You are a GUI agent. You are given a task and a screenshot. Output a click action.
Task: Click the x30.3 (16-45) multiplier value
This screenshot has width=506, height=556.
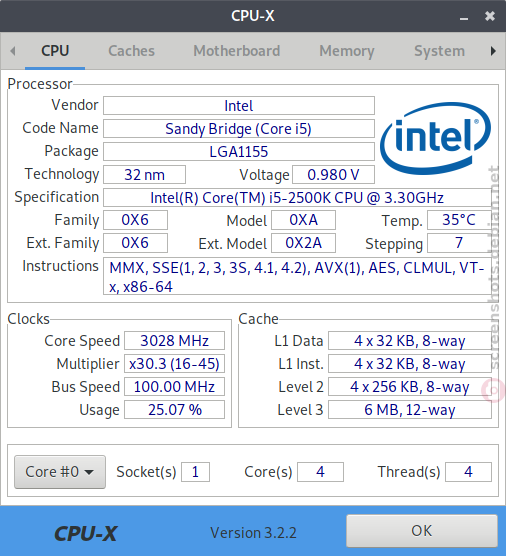coord(174,364)
